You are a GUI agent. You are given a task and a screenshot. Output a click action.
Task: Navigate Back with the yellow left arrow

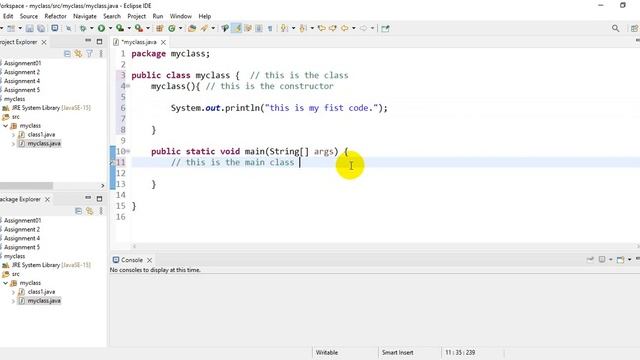click(344, 28)
